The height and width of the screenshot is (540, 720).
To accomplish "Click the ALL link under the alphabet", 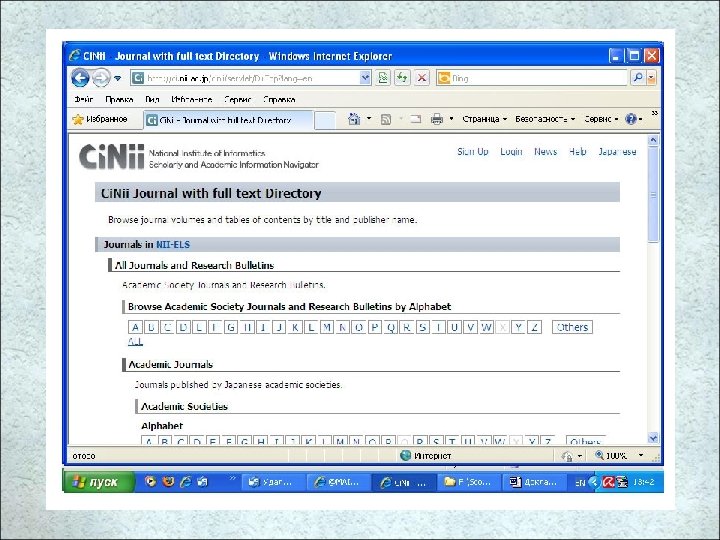I will coord(135,341).
